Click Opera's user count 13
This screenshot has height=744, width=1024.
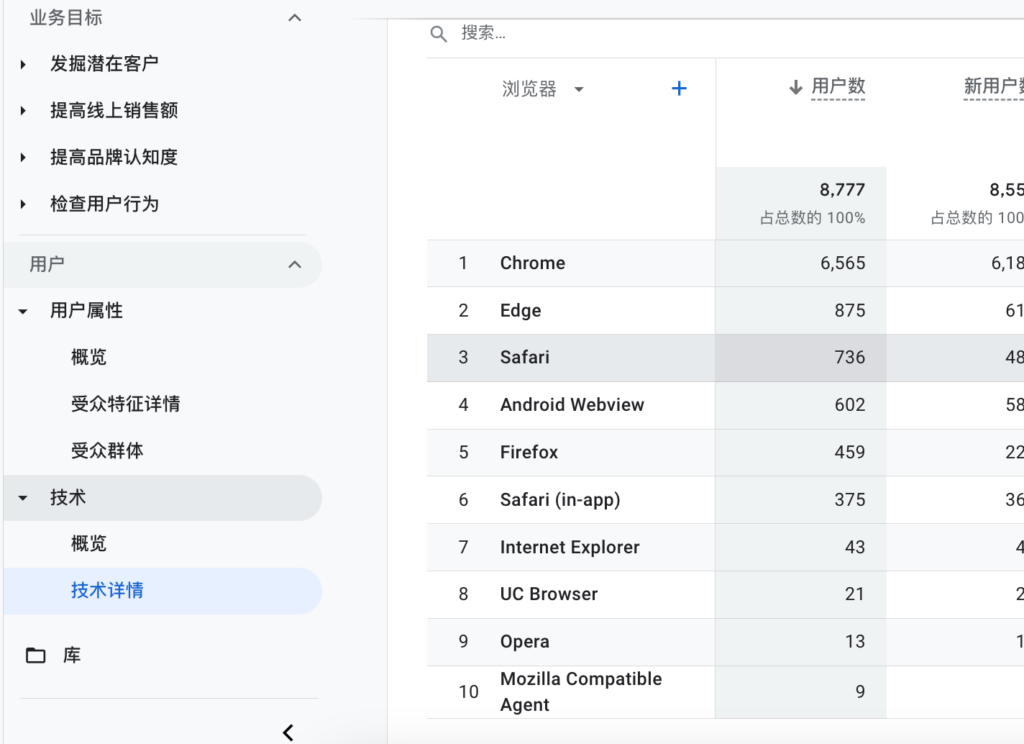855,641
